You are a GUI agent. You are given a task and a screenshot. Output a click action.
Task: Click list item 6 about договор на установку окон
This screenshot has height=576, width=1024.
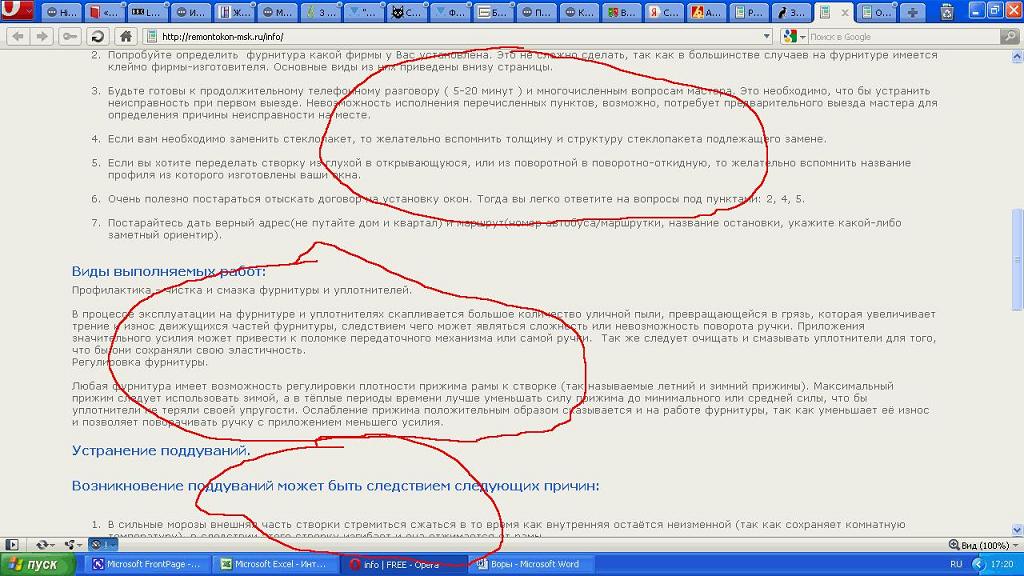456,199
